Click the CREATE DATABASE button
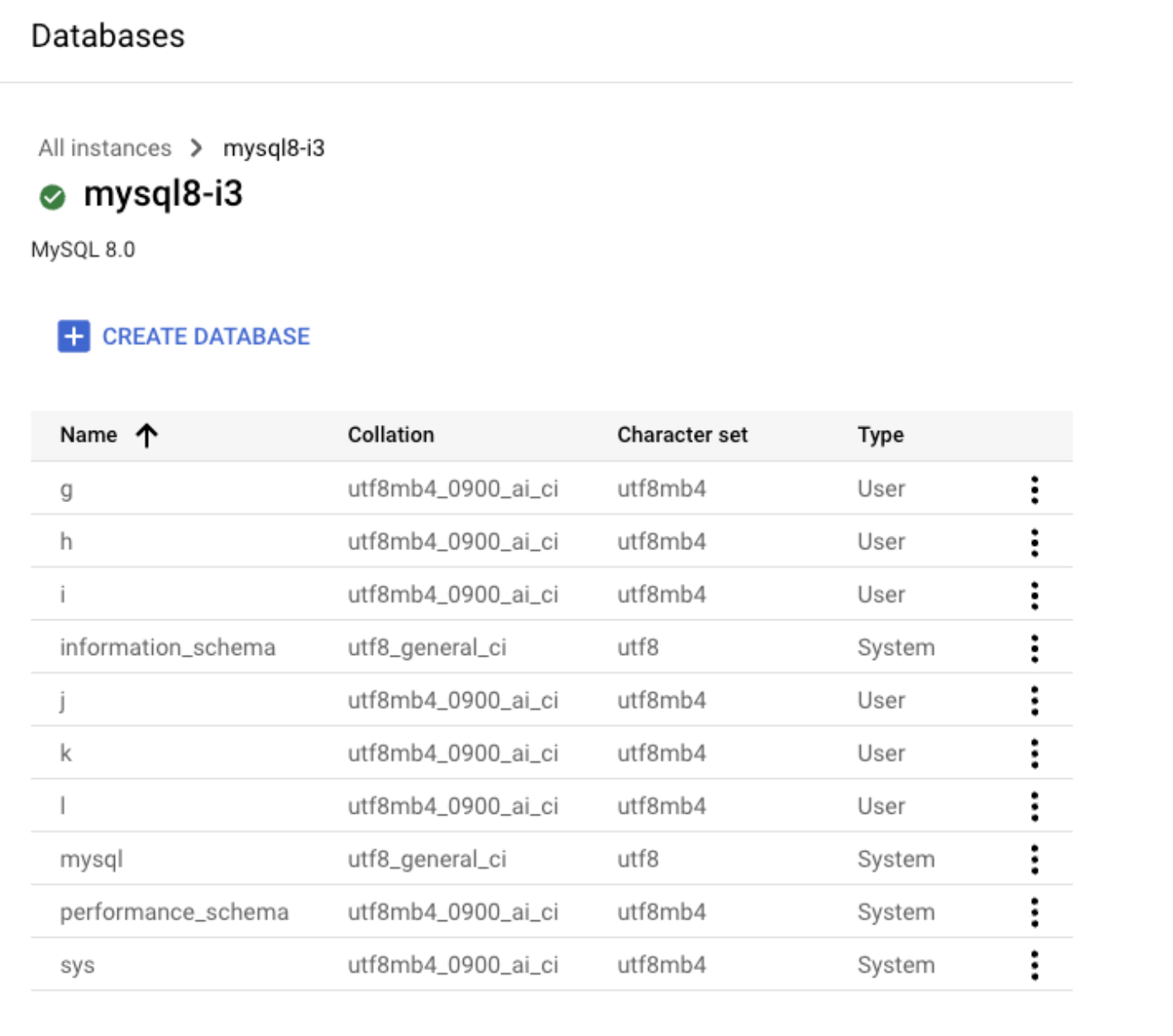This screenshot has width=1173, height=1036. pyautogui.click(x=205, y=336)
